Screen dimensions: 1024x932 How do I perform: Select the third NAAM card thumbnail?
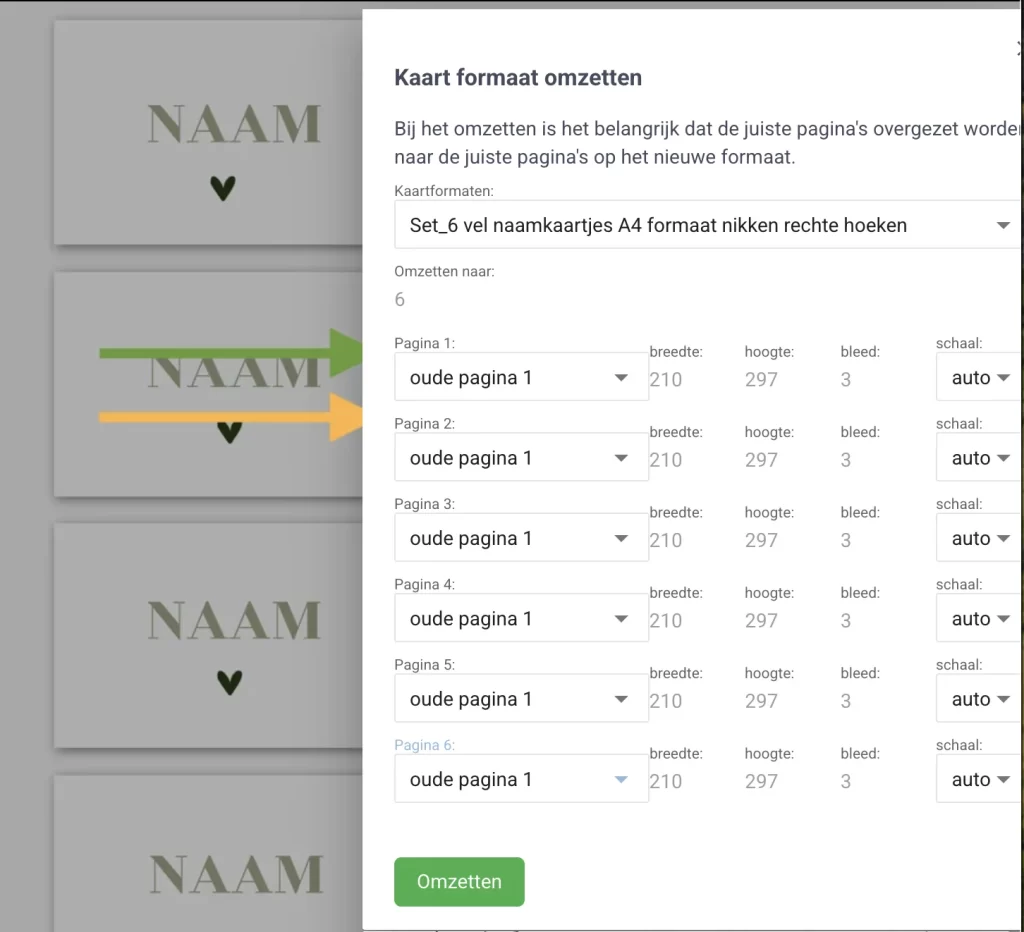(x=208, y=634)
